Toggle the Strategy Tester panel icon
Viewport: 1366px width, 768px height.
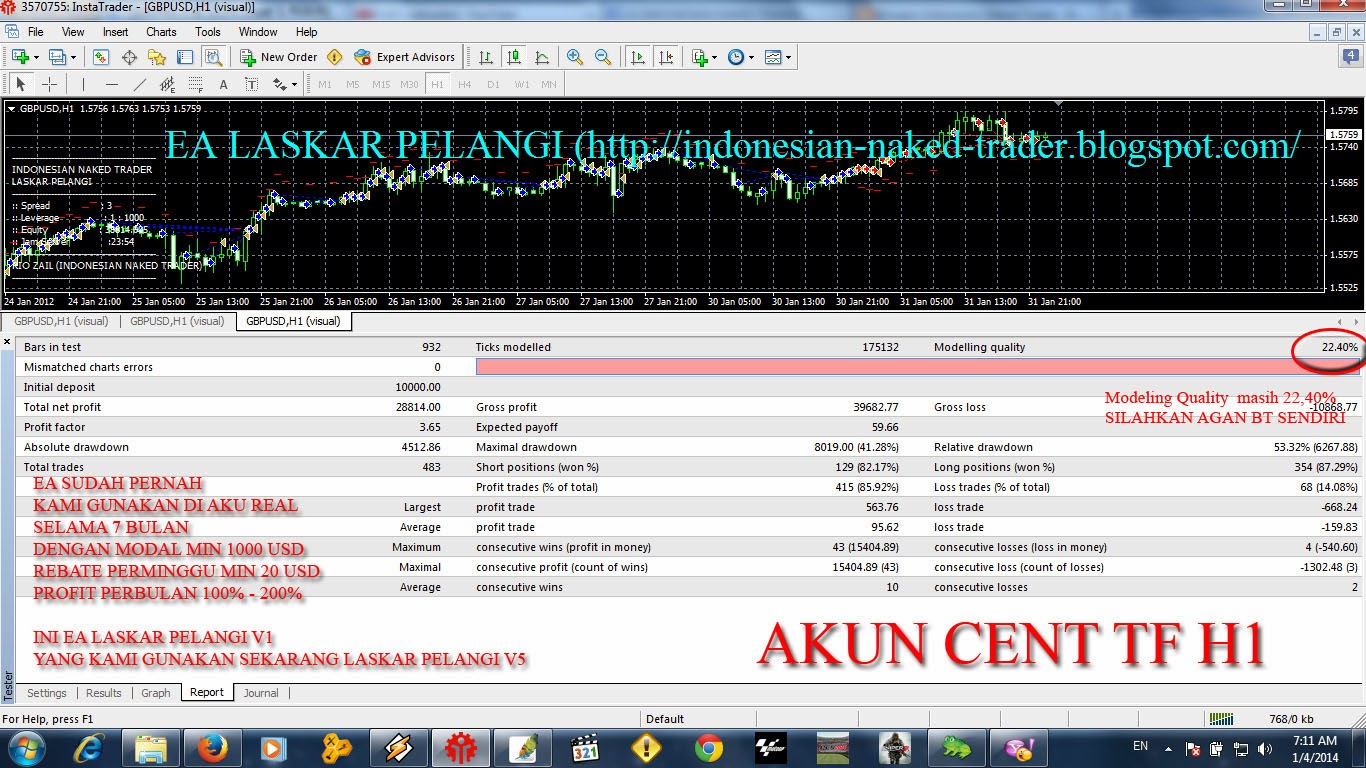(x=213, y=57)
